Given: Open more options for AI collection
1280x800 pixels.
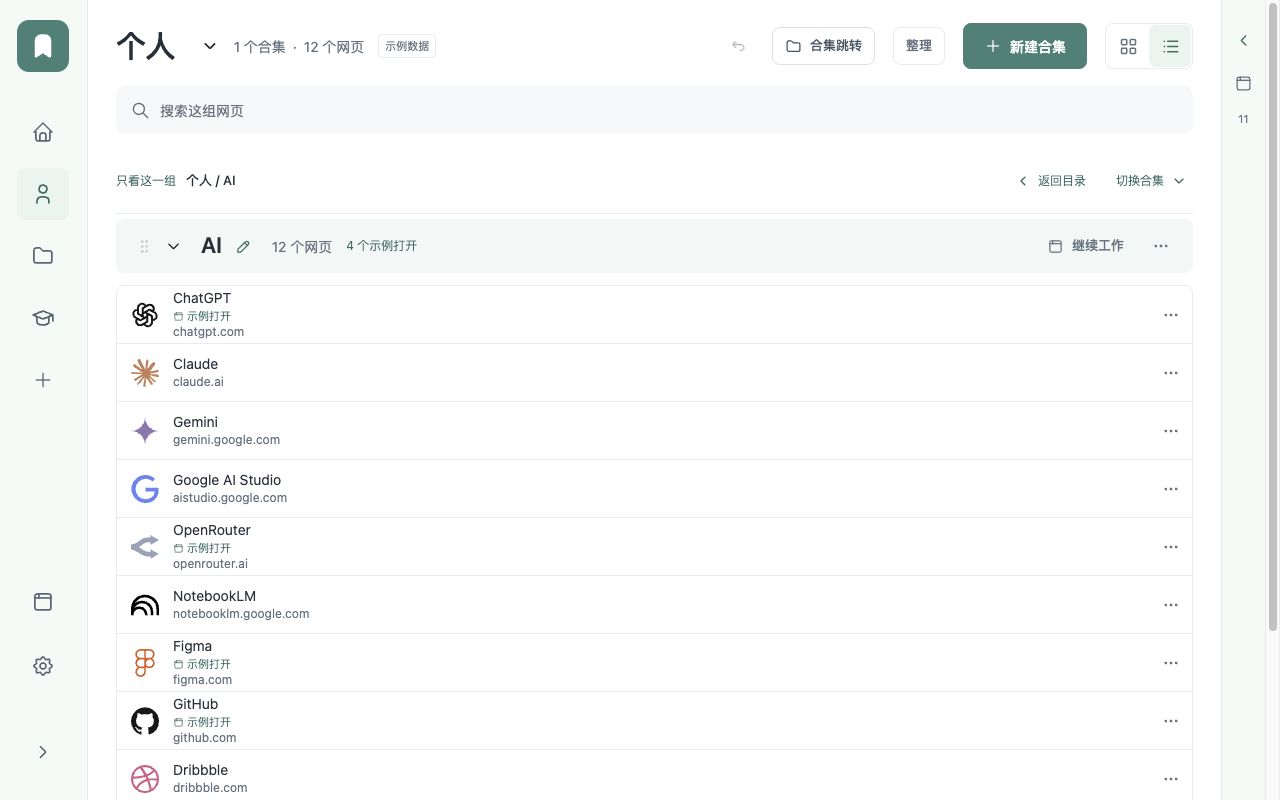Looking at the screenshot, I should [1161, 246].
